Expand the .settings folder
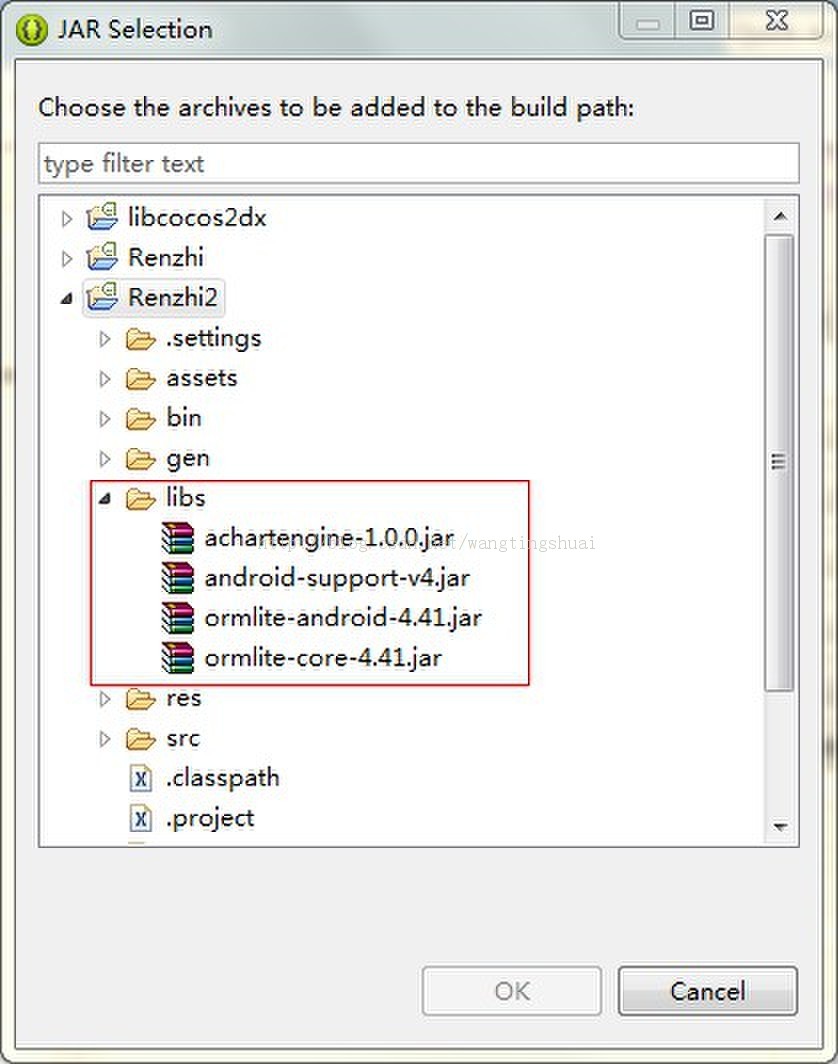Screen dimensions: 838x1064 click(x=104, y=339)
